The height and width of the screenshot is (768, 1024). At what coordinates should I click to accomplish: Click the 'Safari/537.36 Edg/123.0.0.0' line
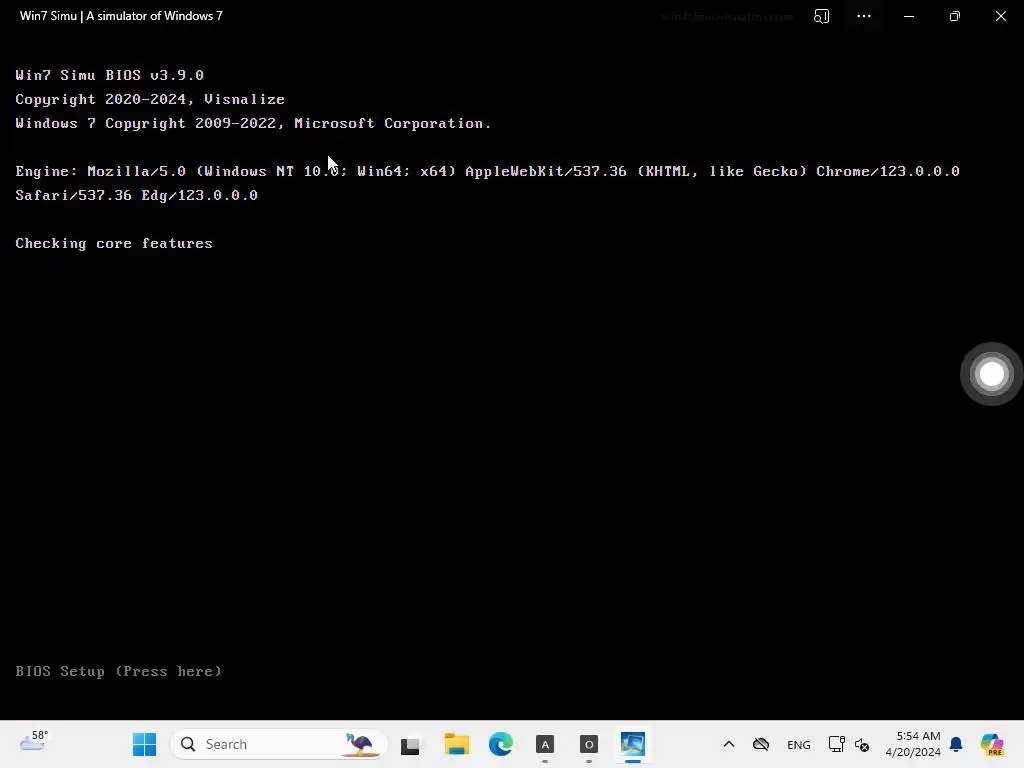tap(136, 195)
